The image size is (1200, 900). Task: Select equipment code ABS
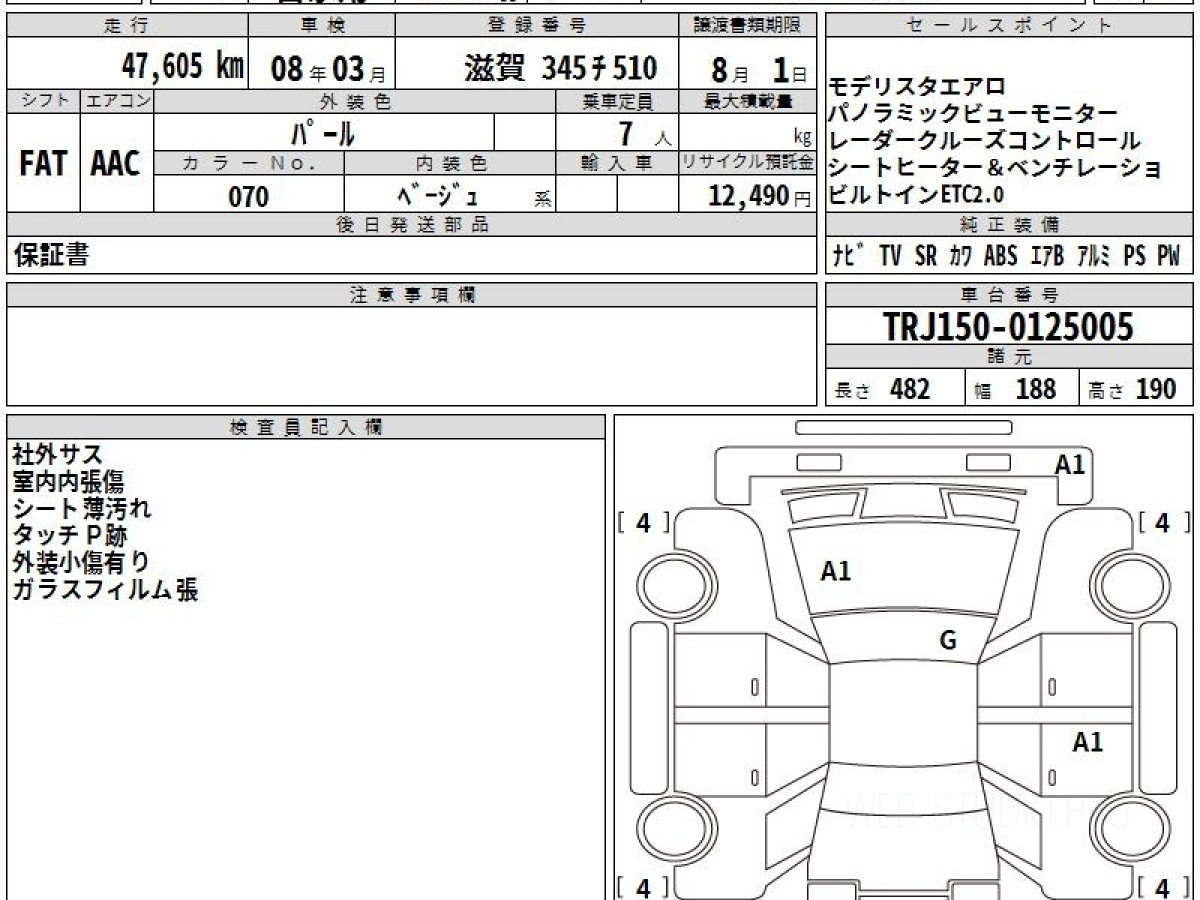coord(1000,256)
